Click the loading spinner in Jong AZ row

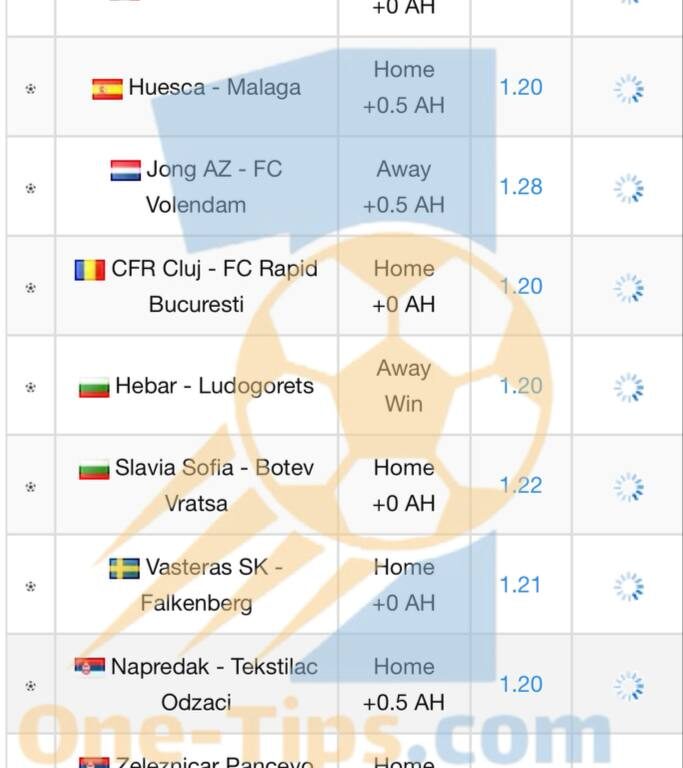pos(629,189)
